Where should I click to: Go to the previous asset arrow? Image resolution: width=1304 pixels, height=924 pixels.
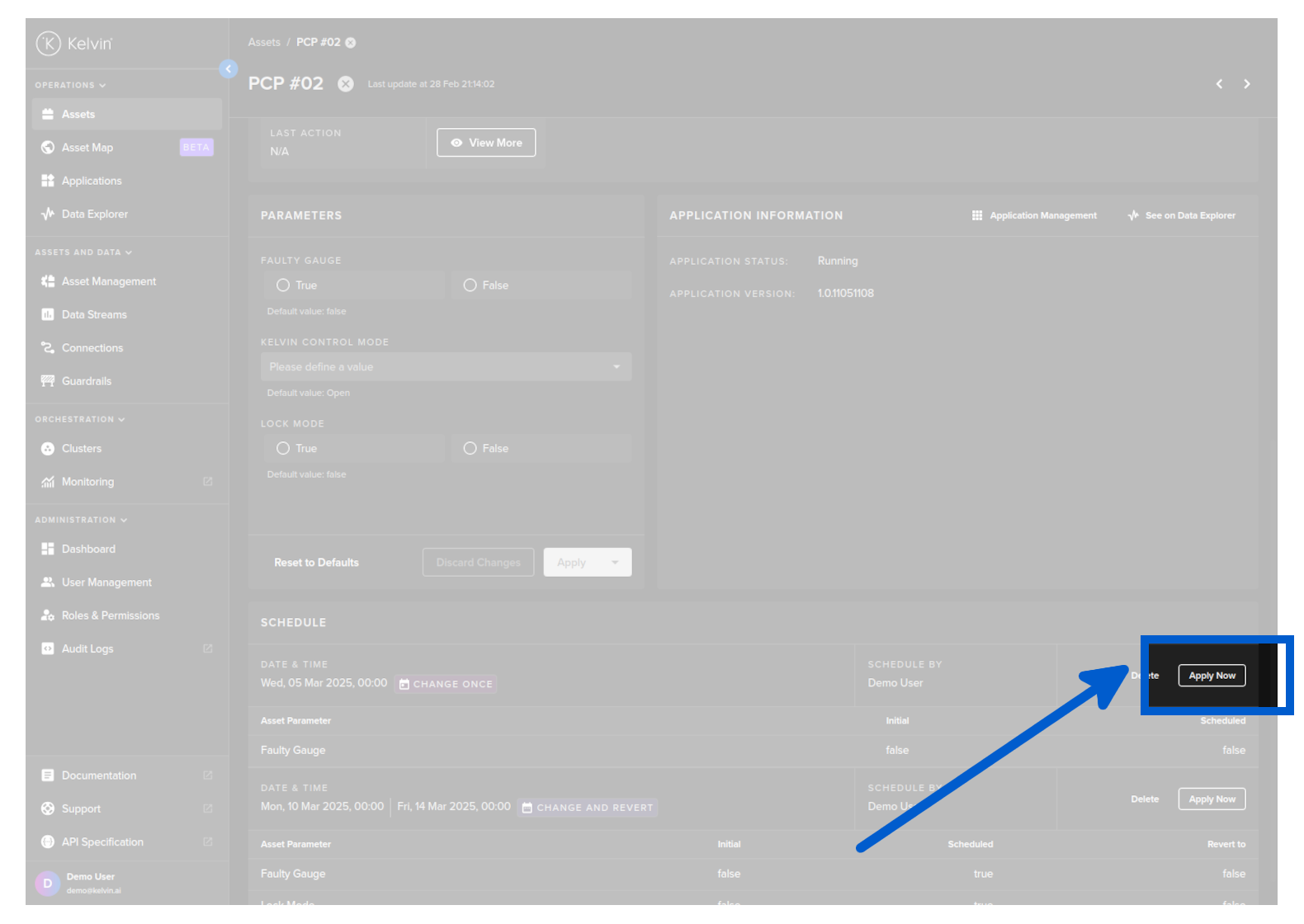click(x=1219, y=84)
